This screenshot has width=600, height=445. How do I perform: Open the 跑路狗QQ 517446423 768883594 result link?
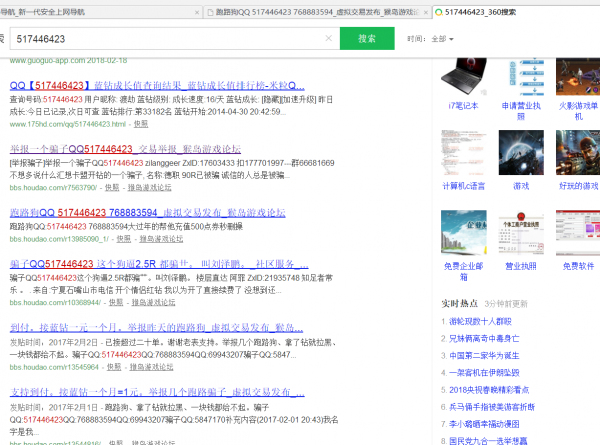[147, 212]
